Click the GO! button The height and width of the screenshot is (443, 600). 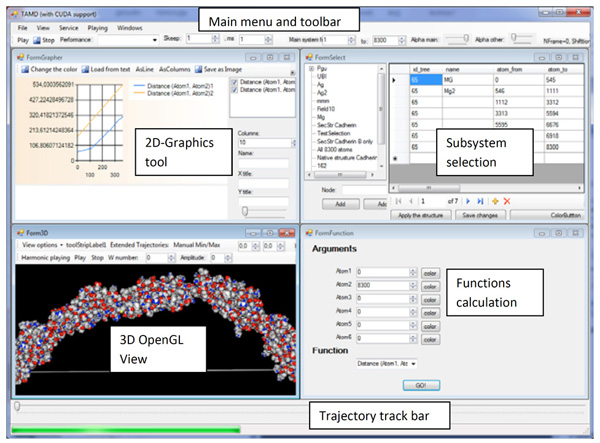(421, 385)
